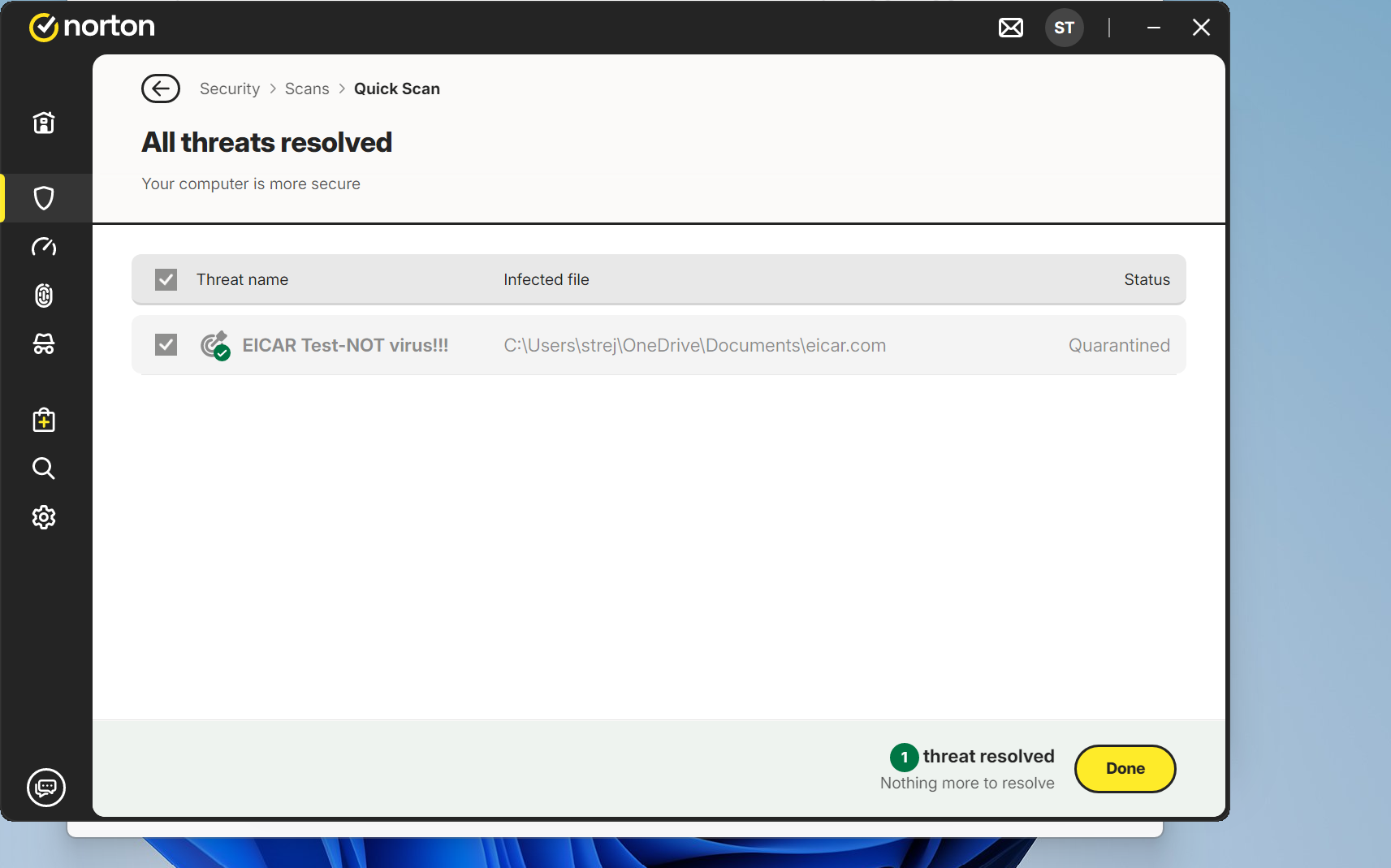Screen dimensions: 1391x868
Task: Open the Identity incognito icon in sidebar
Action: coord(44,344)
